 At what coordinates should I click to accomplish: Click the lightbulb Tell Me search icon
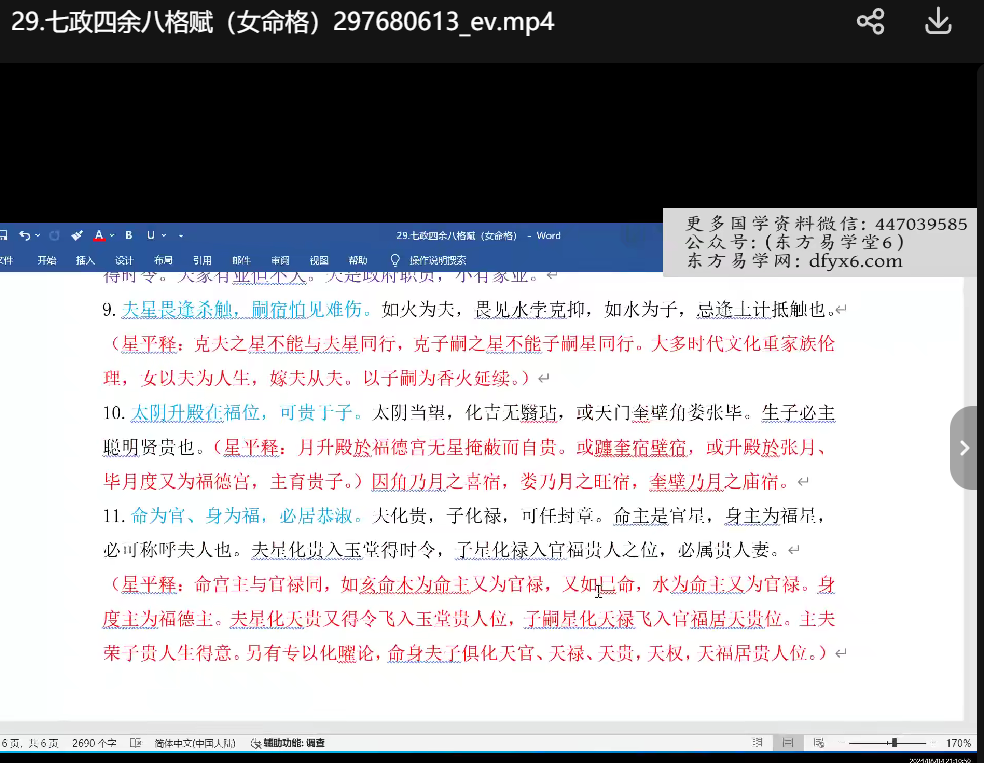click(395, 261)
